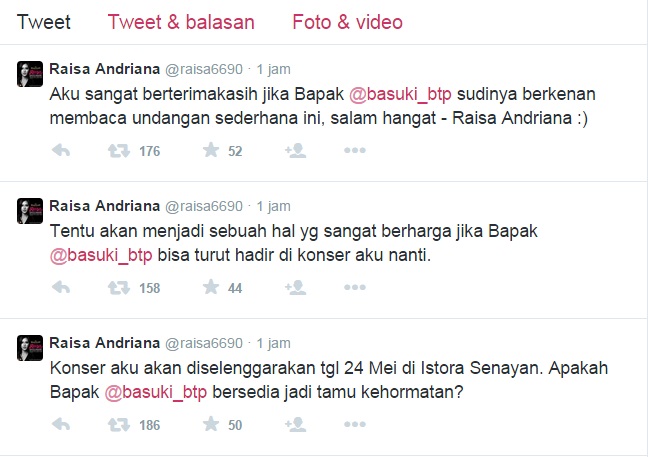Click follow icon on Istora Senayan tweet
This screenshot has height=457, width=648.
(x=295, y=424)
